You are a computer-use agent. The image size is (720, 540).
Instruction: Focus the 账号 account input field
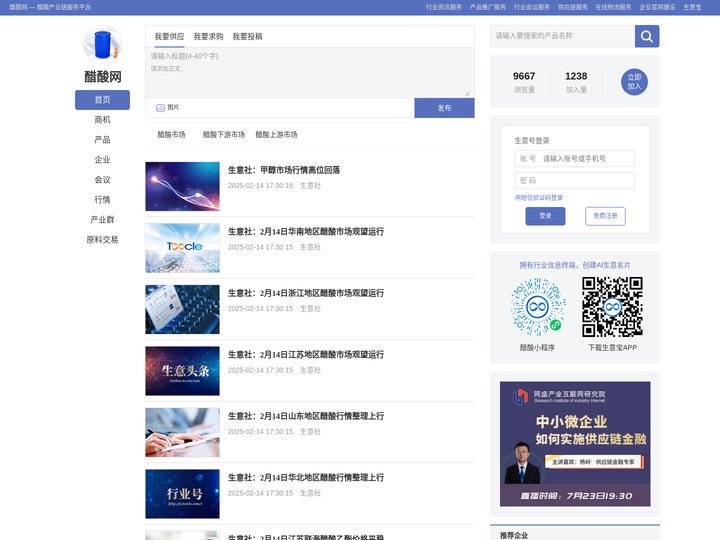[575, 158]
